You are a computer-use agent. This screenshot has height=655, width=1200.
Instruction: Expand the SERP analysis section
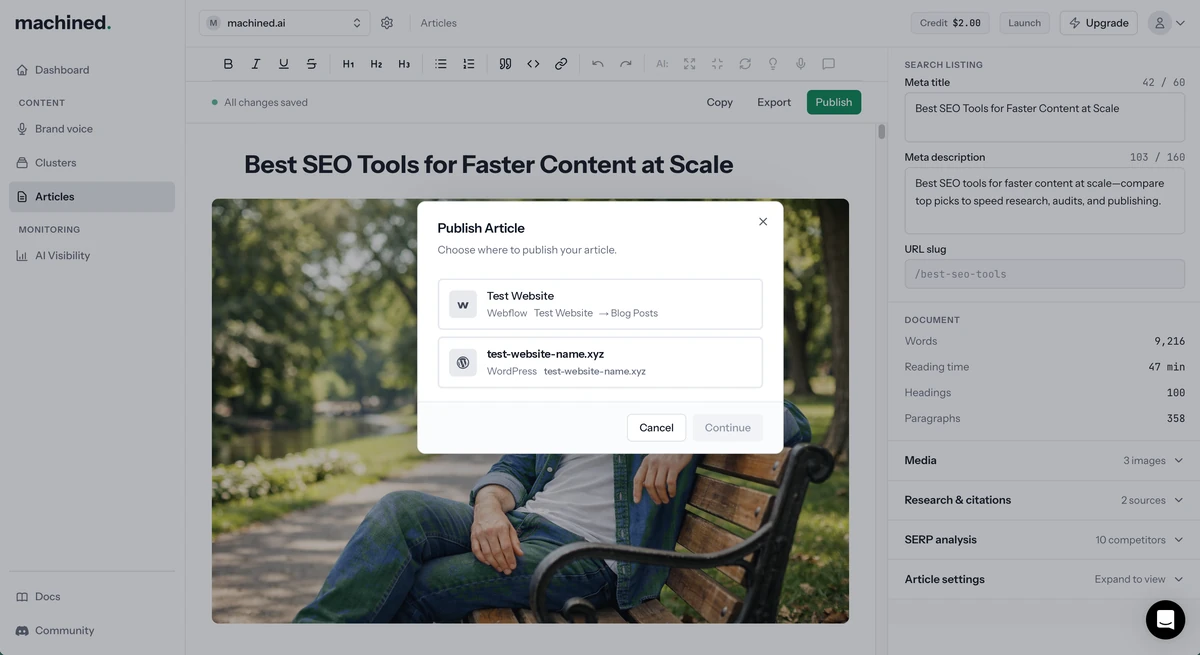click(1044, 540)
